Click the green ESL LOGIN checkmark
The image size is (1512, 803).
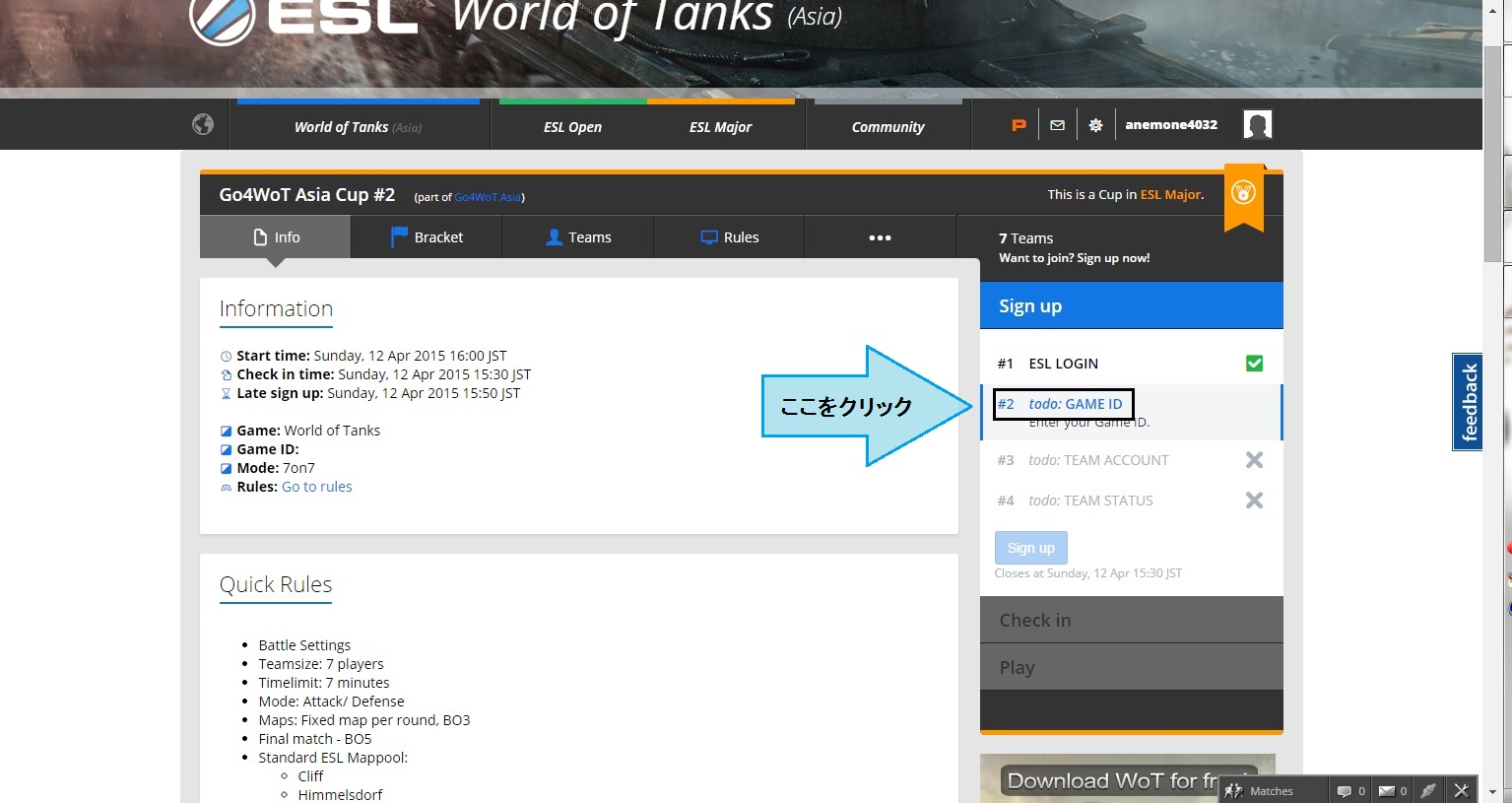coord(1254,364)
